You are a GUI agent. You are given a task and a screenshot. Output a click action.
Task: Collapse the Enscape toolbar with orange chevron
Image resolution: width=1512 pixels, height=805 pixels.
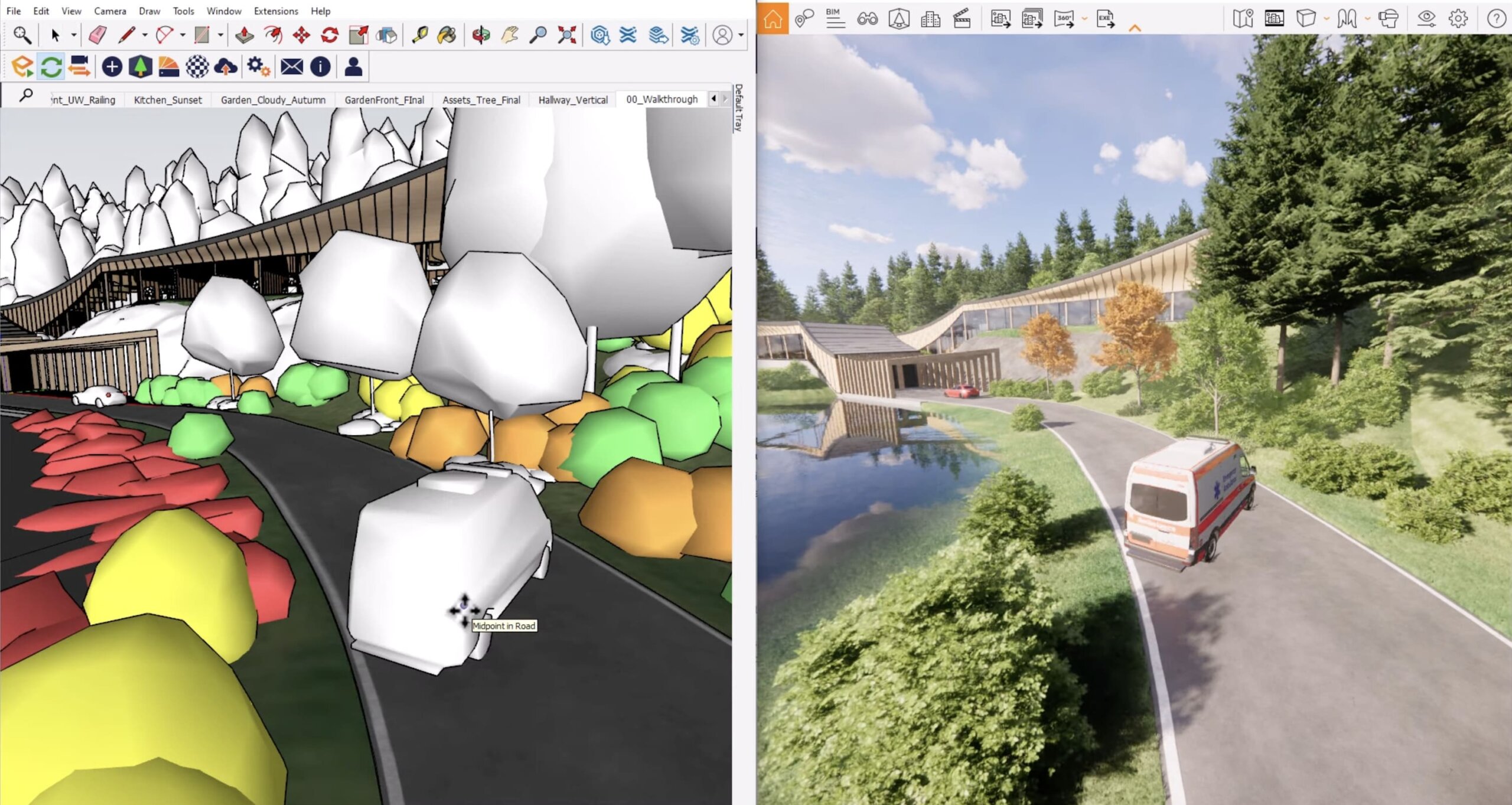tap(1135, 28)
